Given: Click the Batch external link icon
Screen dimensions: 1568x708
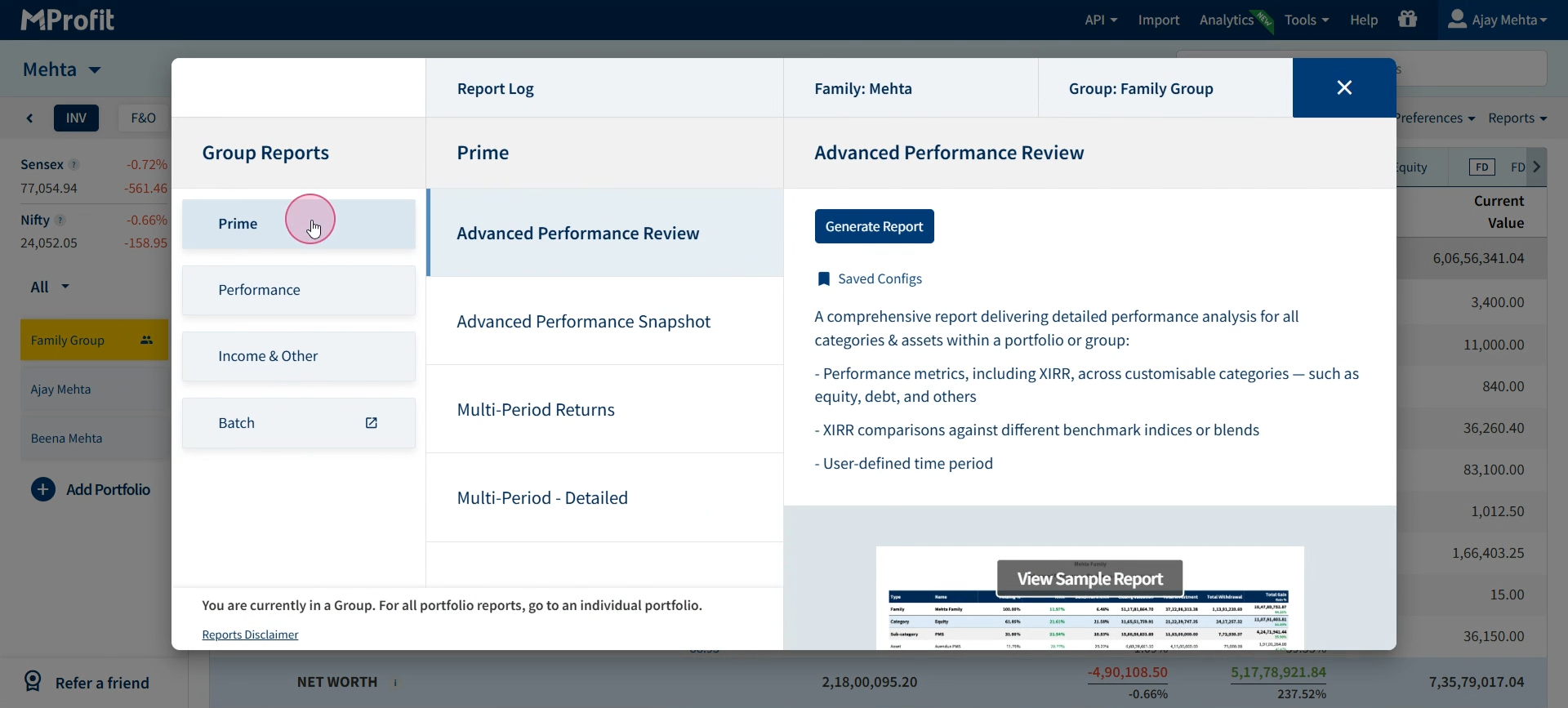Looking at the screenshot, I should [372, 423].
